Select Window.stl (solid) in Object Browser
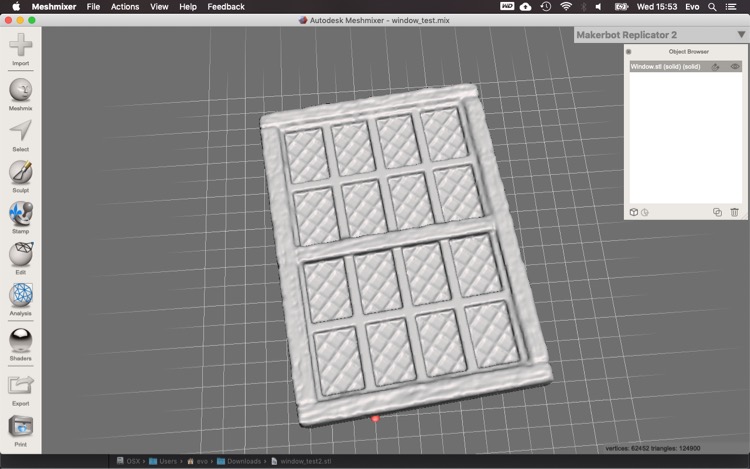 (x=685, y=66)
